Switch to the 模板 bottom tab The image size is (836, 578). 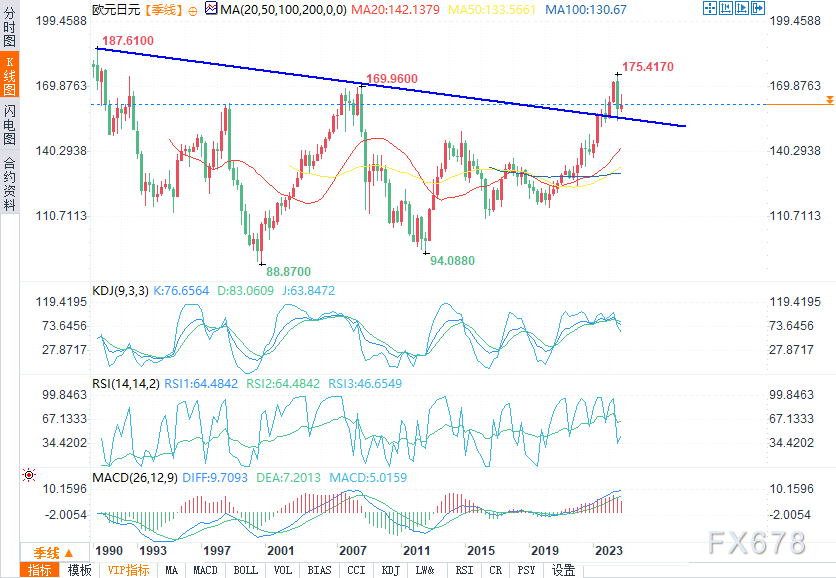pos(79,570)
